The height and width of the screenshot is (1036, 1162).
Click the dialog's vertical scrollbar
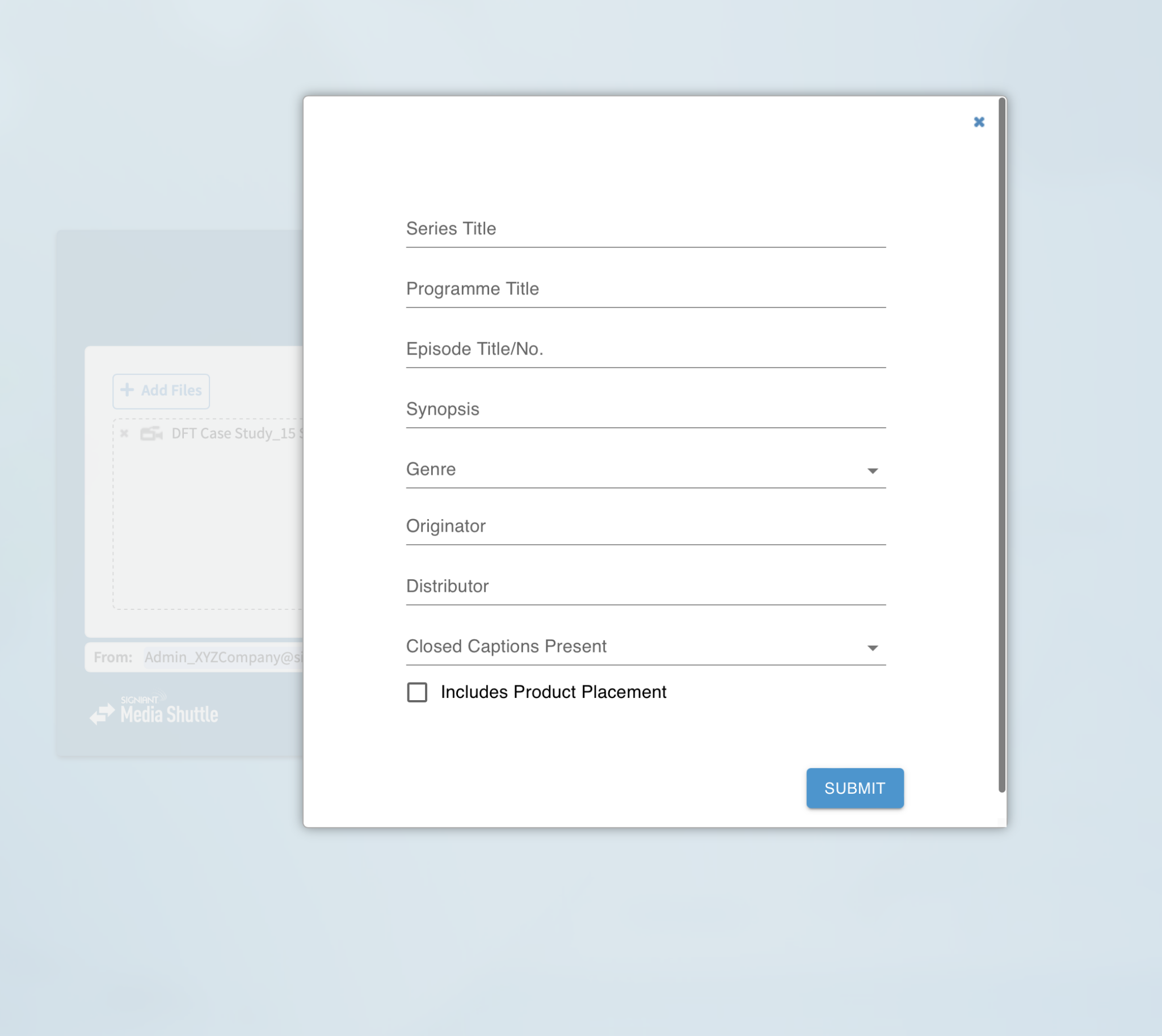(x=1001, y=444)
